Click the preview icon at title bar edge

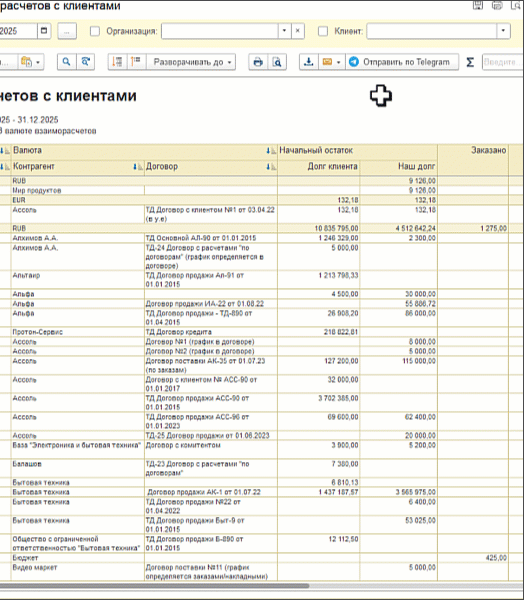[517, 5]
